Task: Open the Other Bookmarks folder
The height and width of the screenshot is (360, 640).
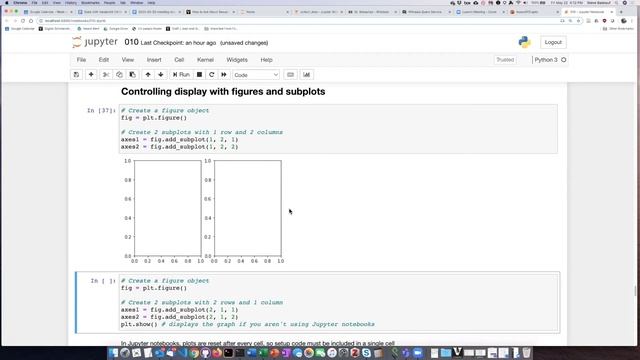Action: (x=619, y=29)
